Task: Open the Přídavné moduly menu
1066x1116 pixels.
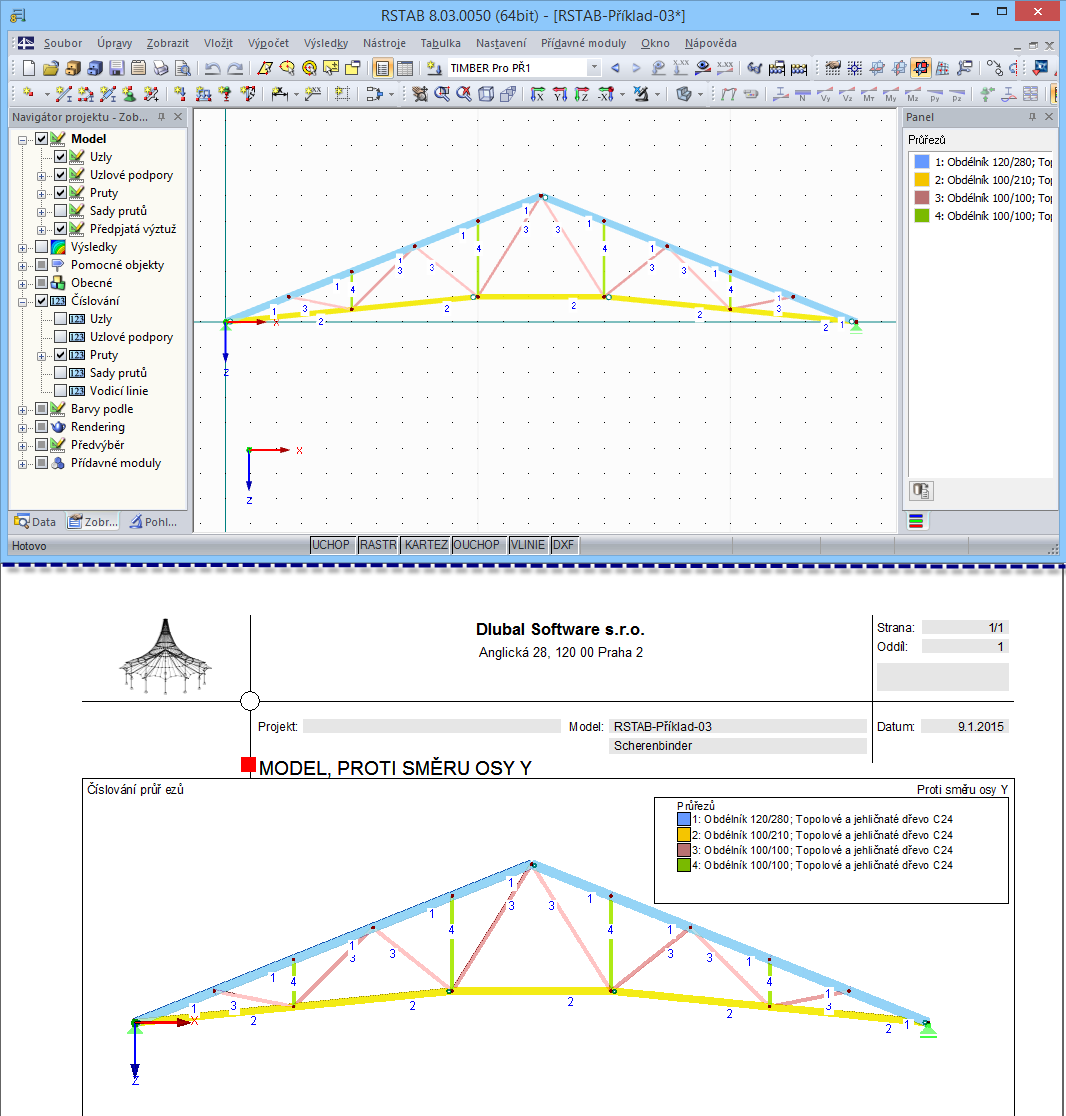Action: tap(584, 43)
